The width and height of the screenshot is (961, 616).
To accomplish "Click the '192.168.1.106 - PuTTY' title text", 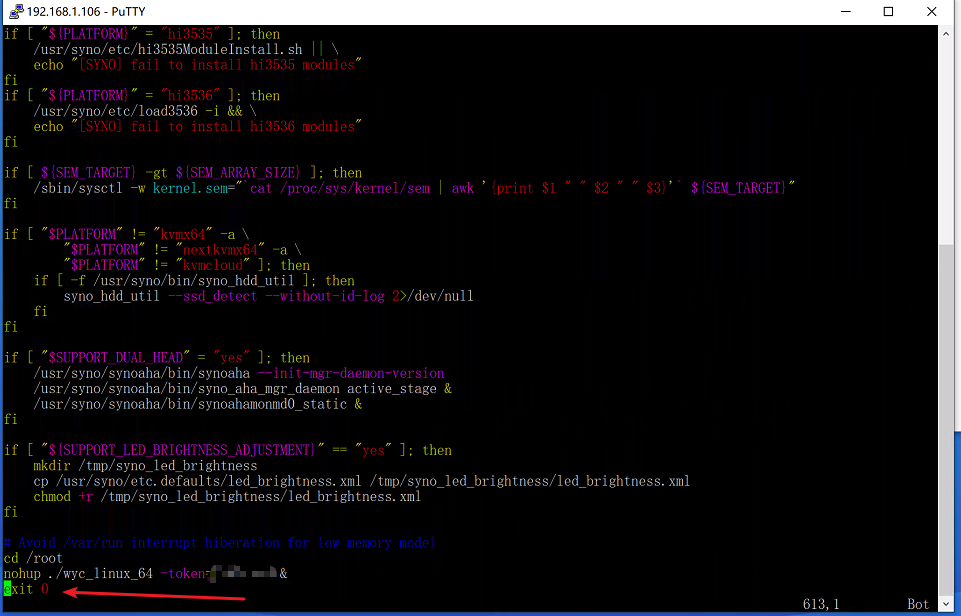I will (x=86, y=12).
